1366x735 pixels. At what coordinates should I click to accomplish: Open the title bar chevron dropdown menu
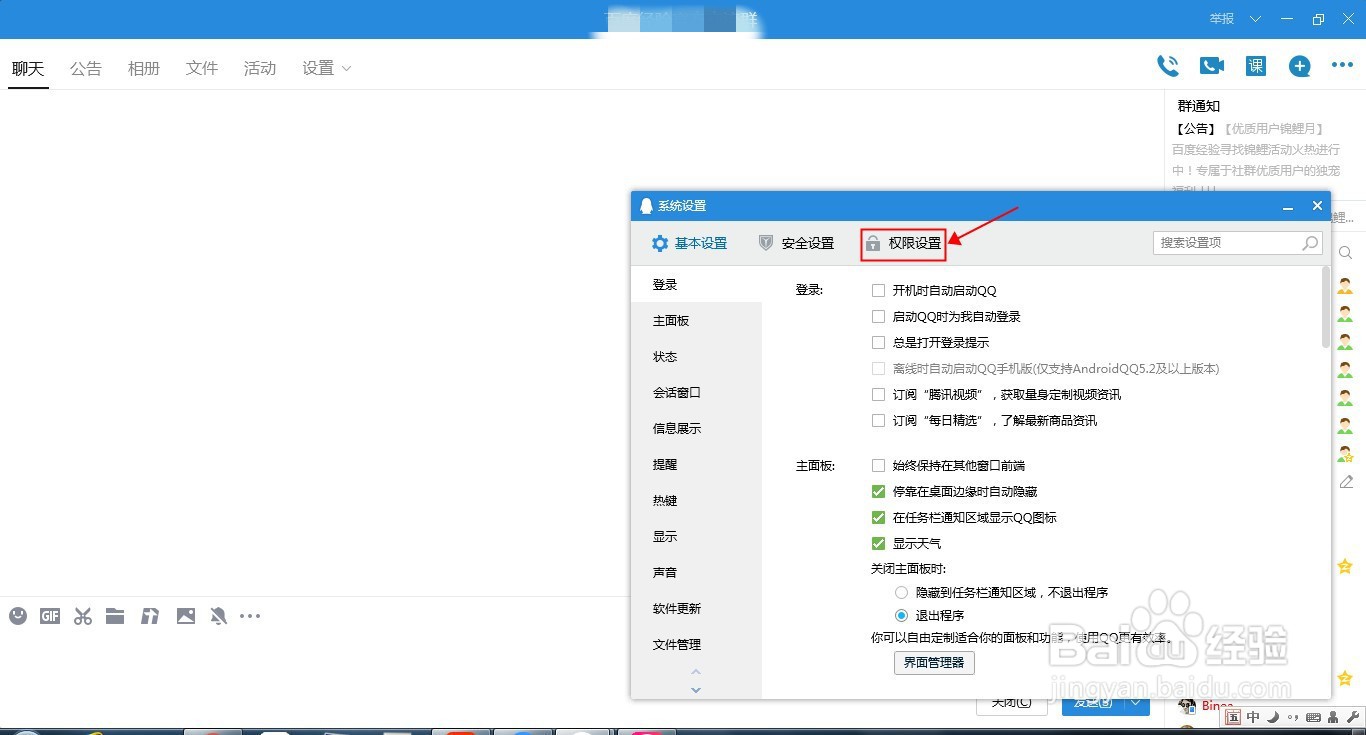(x=1255, y=19)
